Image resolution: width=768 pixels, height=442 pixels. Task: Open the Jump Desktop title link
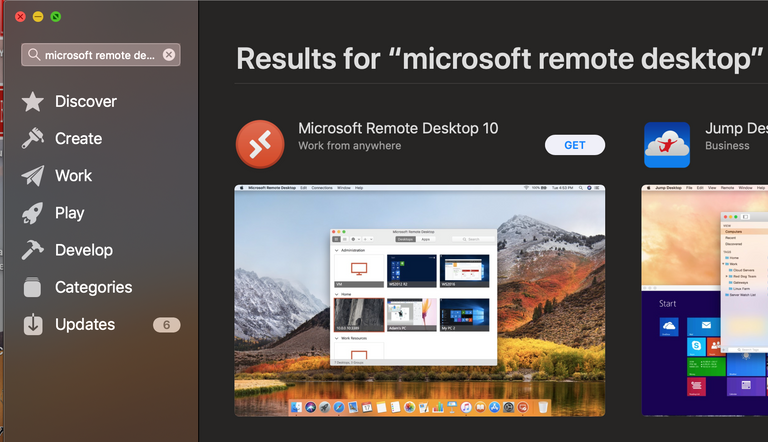click(736, 128)
